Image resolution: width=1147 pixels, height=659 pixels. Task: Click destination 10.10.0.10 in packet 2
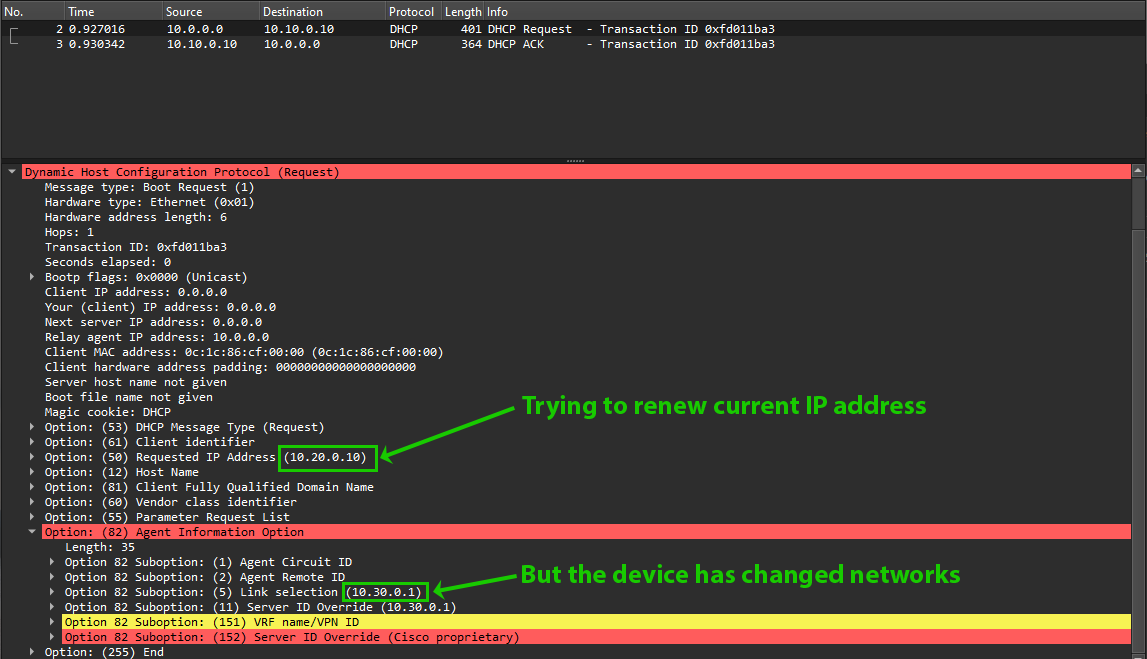(299, 29)
